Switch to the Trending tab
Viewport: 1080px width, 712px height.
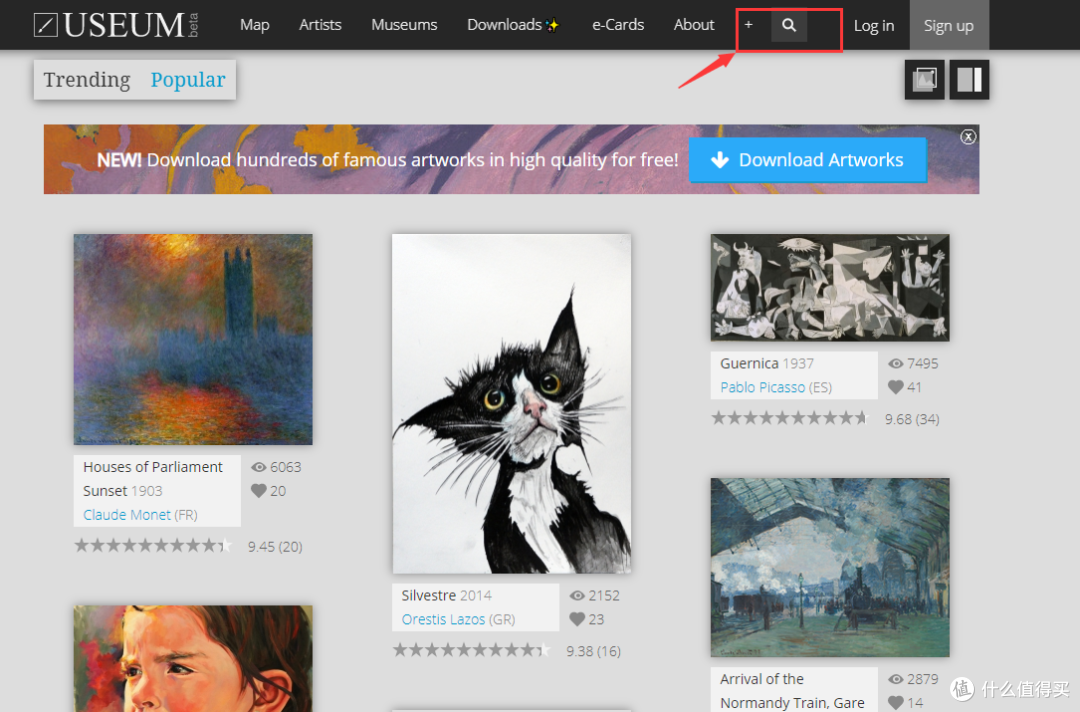[x=87, y=80]
